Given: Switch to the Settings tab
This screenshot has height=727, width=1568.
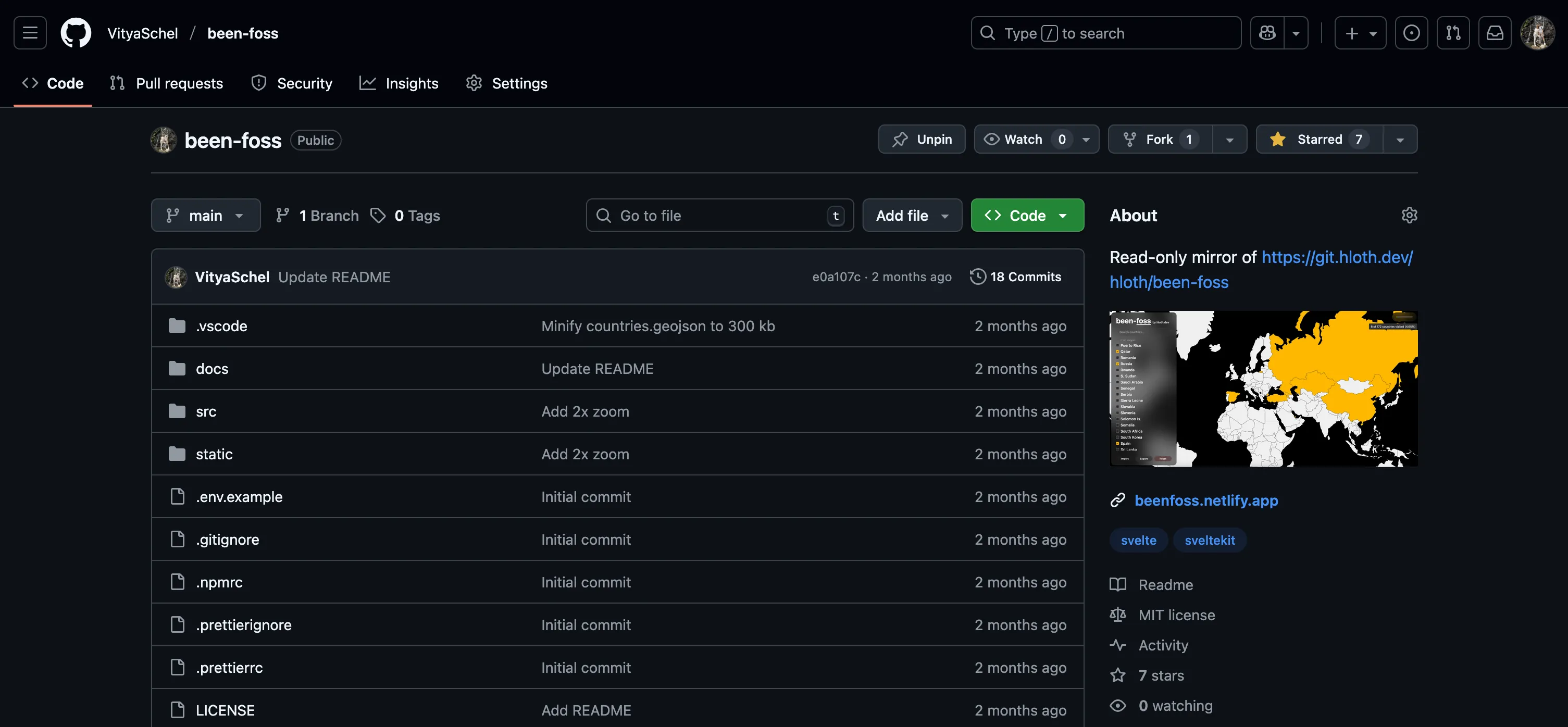Looking at the screenshot, I should coord(506,83).
